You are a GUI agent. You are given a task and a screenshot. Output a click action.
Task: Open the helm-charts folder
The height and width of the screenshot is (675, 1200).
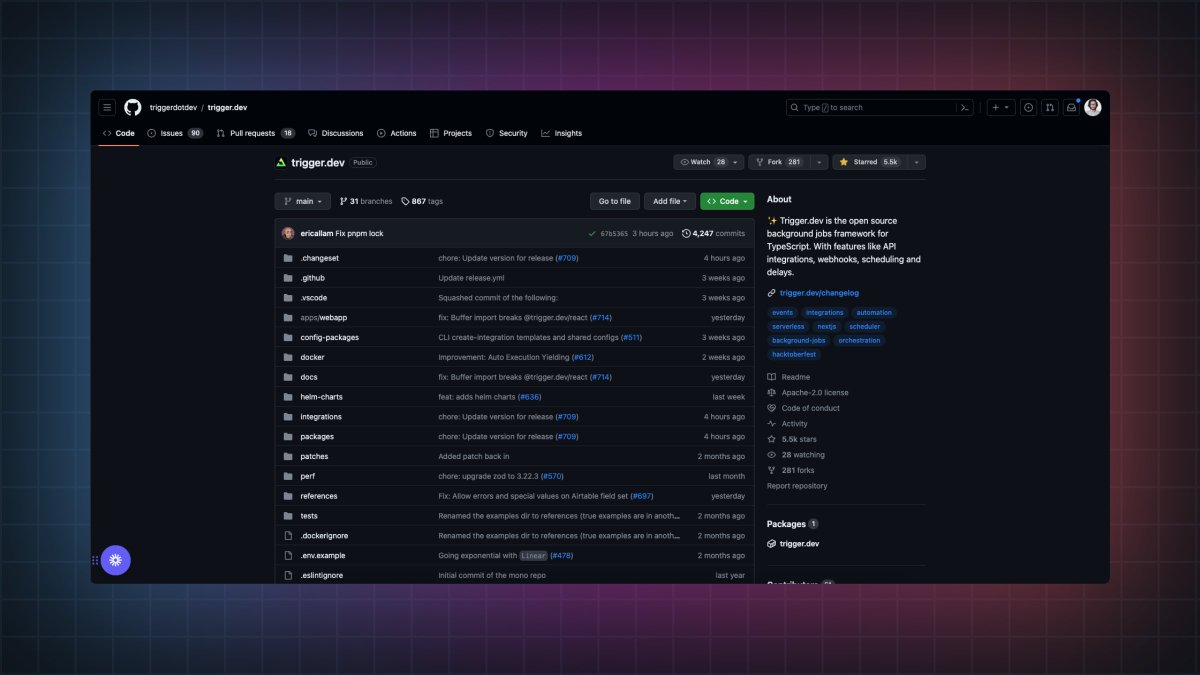pos(321,397)
